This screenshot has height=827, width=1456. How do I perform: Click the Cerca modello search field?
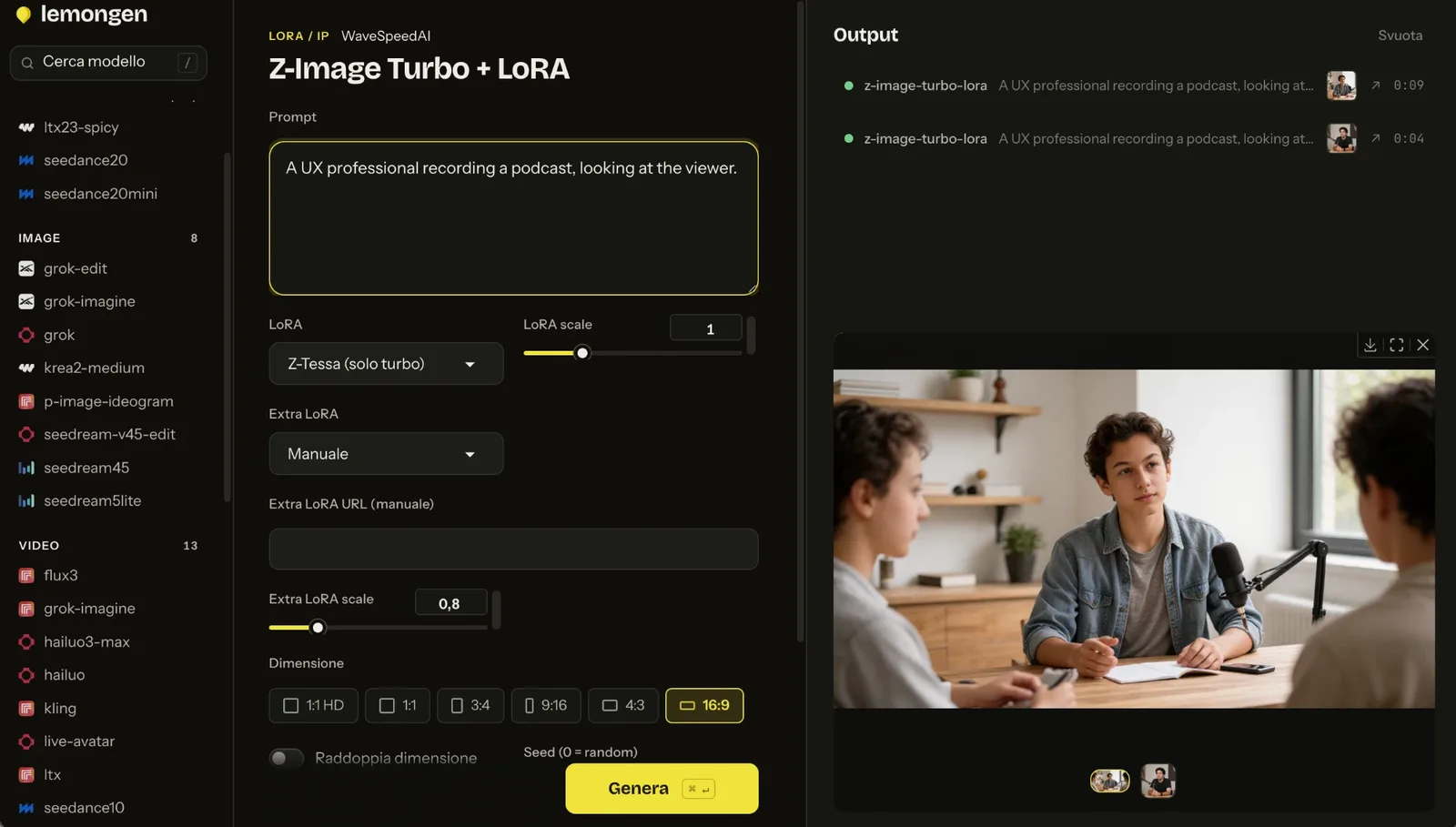pos(108,63)
